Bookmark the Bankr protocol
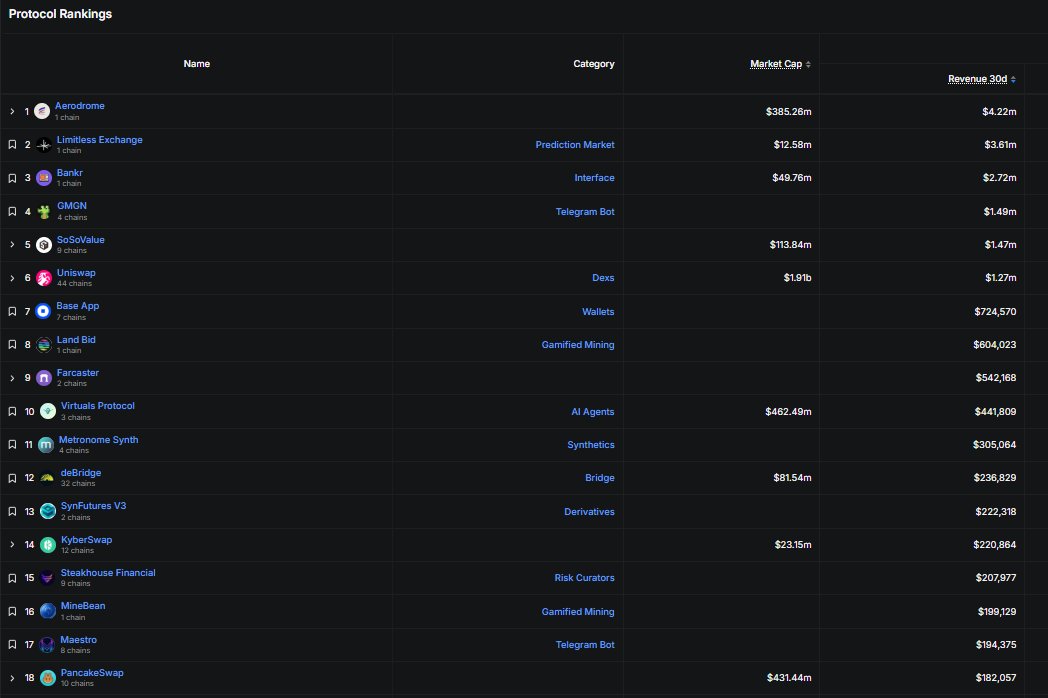Viewport: 1048px width, 698px height. [12, 178]
